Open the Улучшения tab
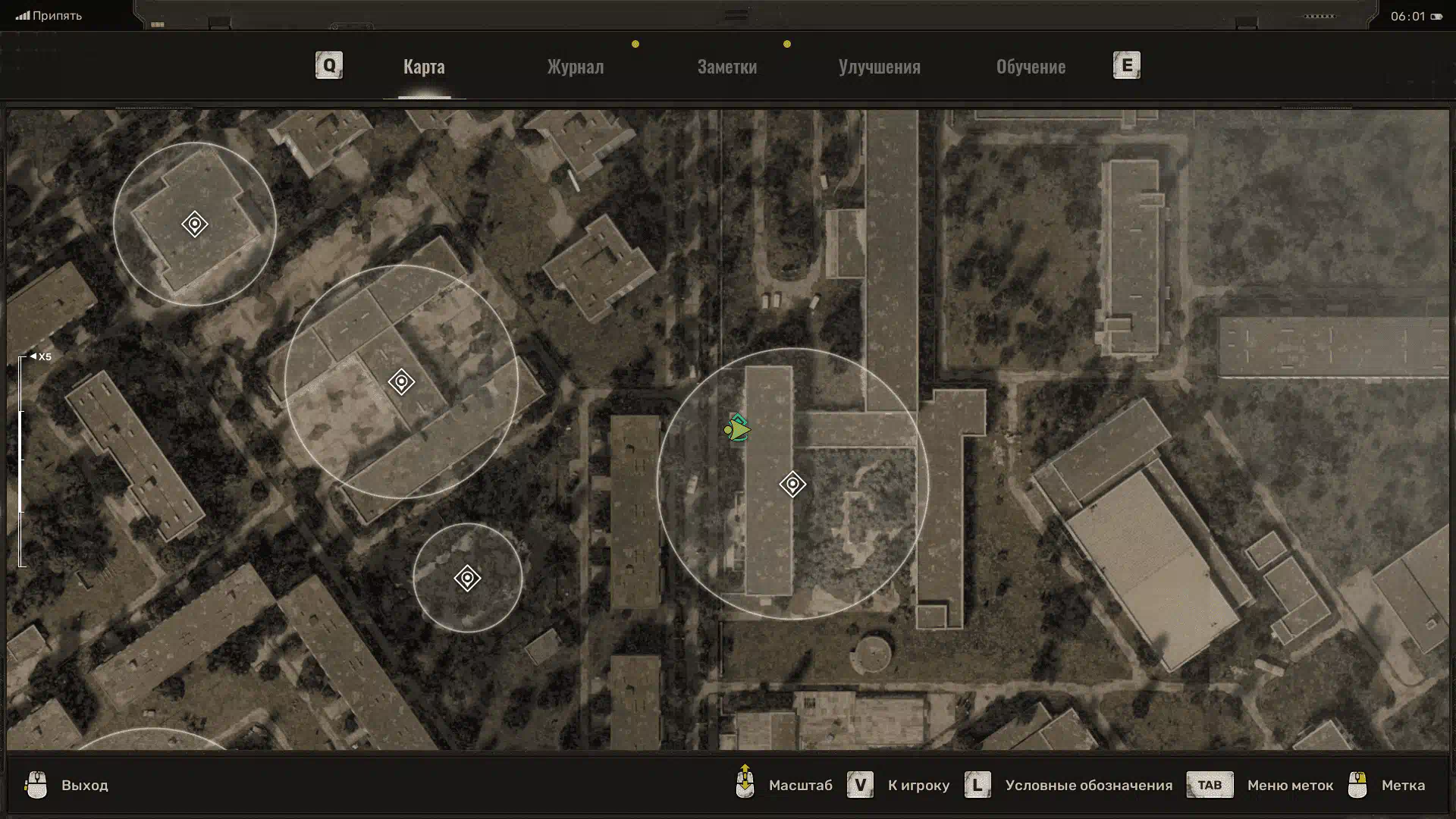The image size is (1456, 819). [x=879, y=67]
